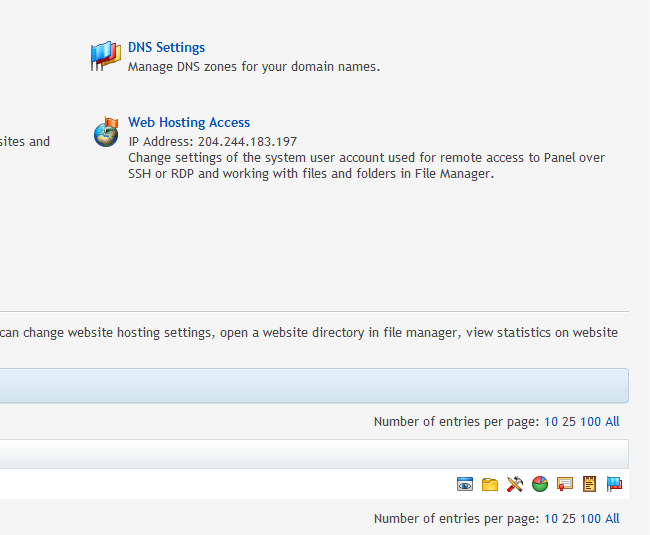The width and height of the screenshot is (650, 535).
Task: Open the notepad log icon
Action: click(590, 484)
